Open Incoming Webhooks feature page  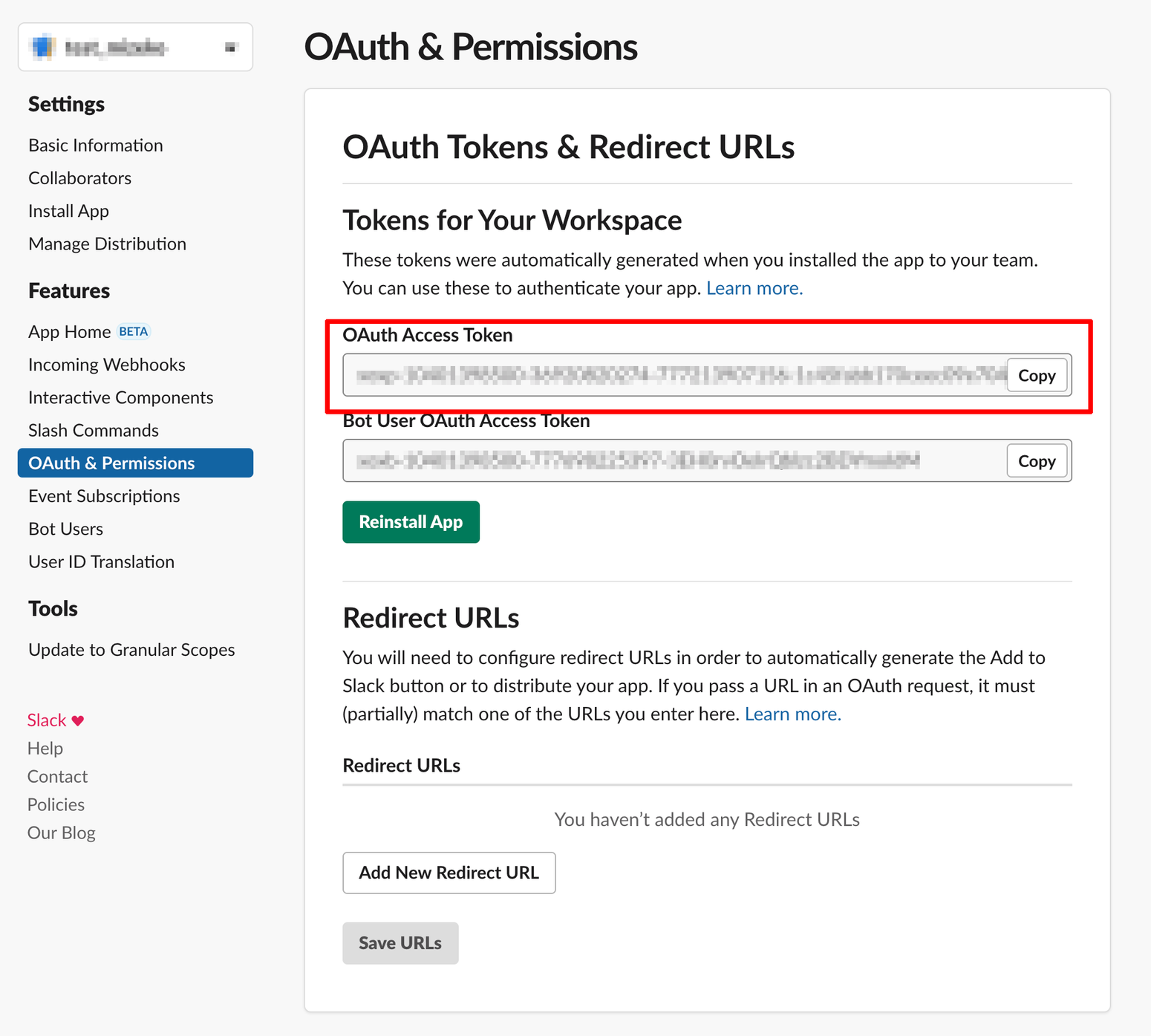click(x=107, y=365)
